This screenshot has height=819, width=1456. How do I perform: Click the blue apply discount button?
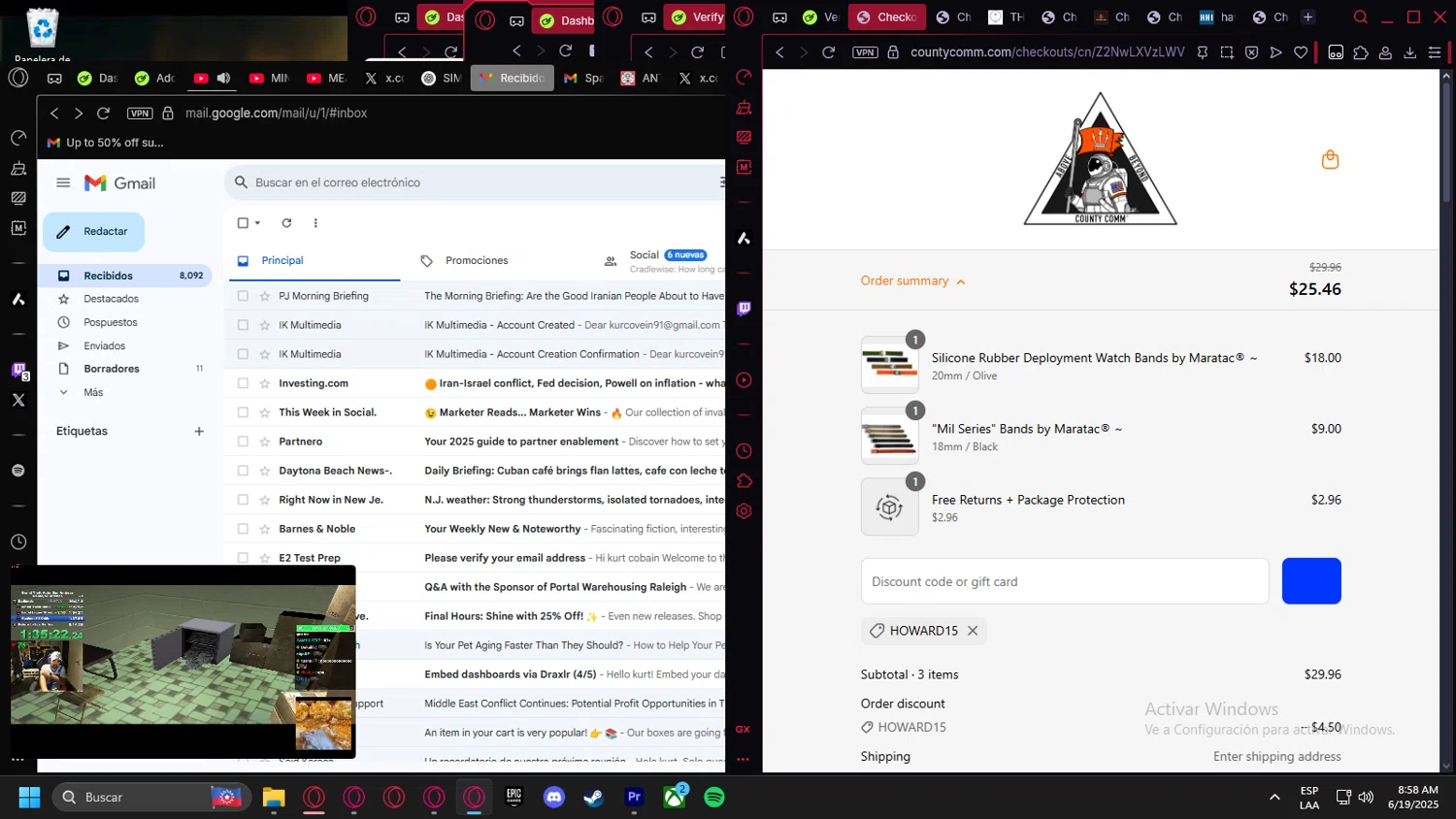1311,581
